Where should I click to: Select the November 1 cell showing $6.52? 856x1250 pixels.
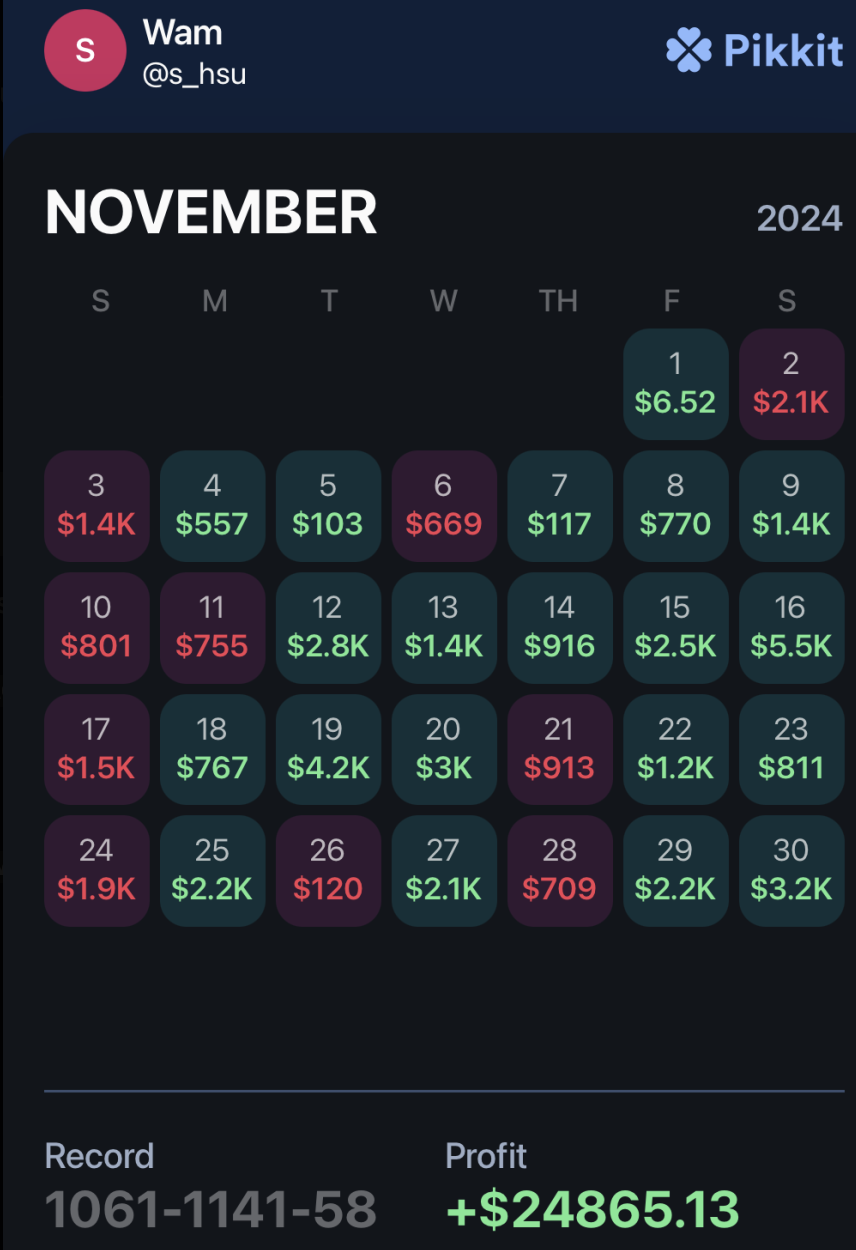(x=675, y=384)
